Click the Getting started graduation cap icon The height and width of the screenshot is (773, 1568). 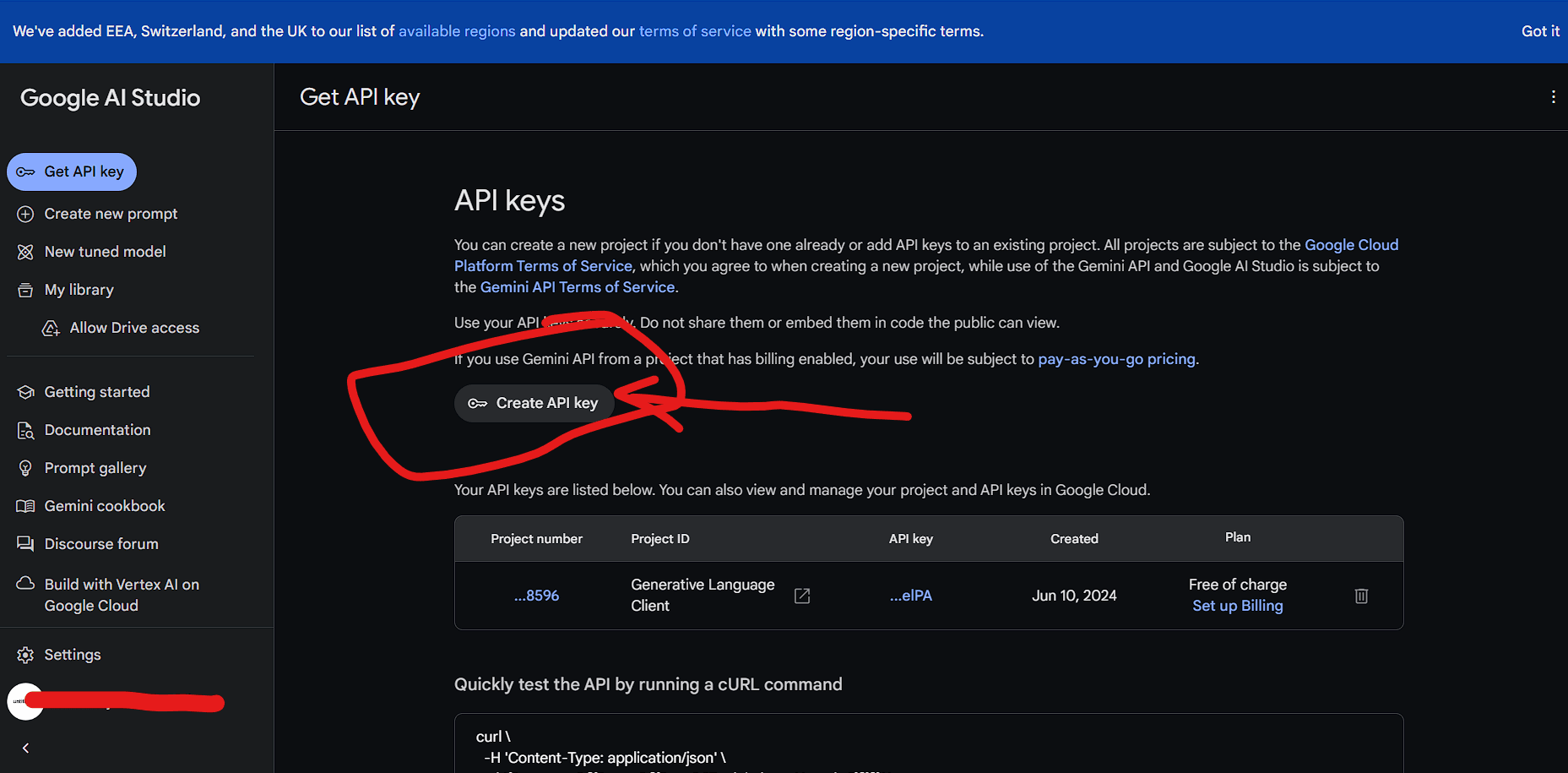(25, 392)
